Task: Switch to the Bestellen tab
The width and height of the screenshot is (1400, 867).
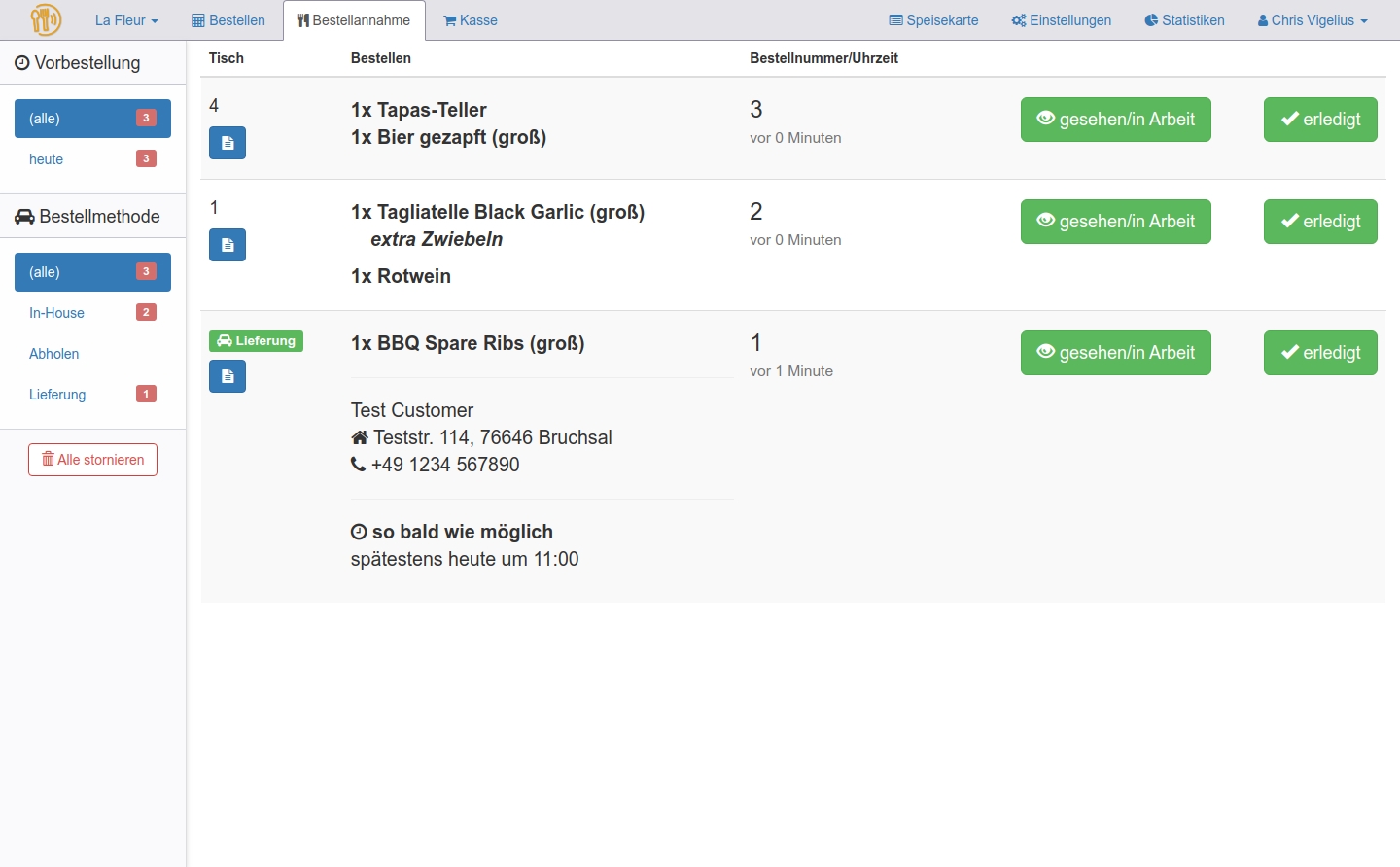Action: (228, 20)
